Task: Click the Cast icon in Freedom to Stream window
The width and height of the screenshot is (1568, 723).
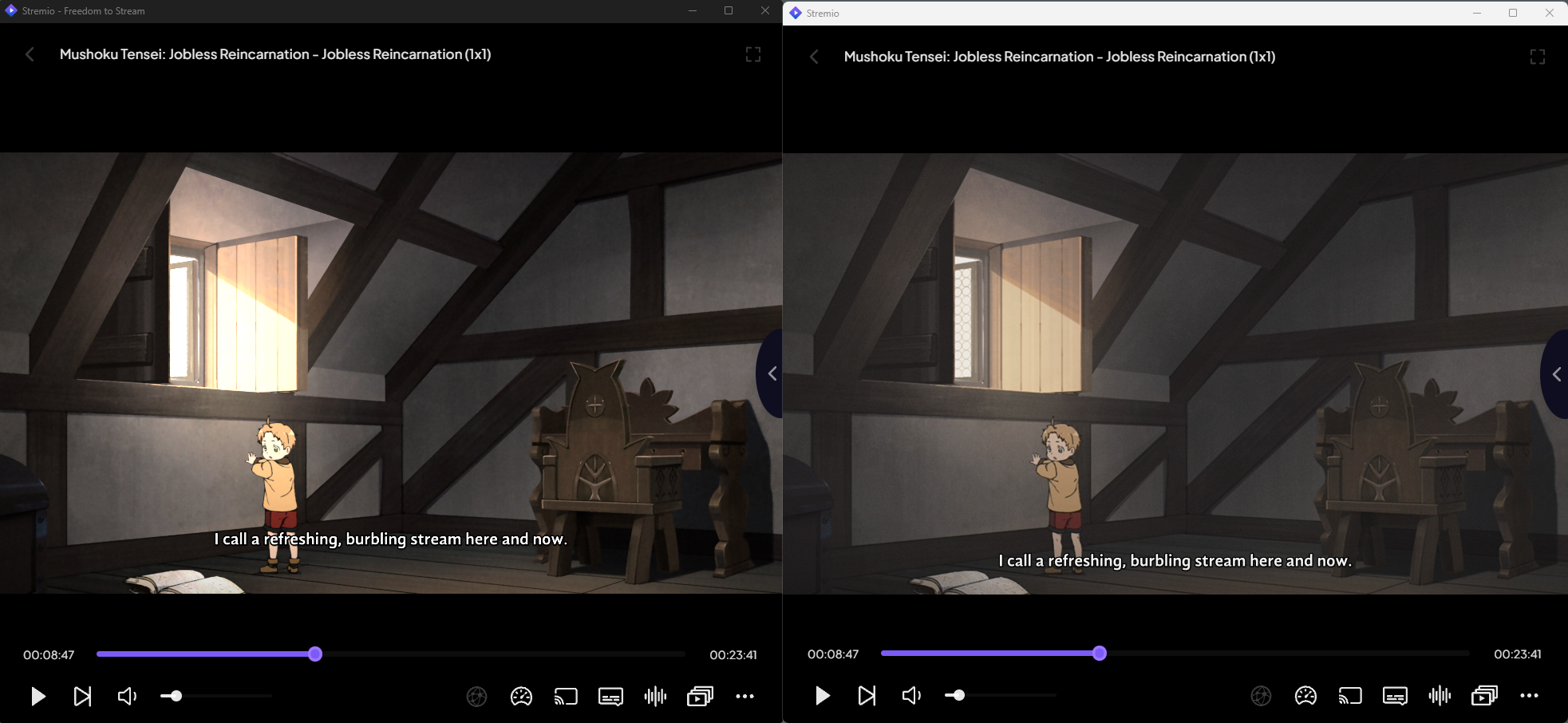Action: 566,697
